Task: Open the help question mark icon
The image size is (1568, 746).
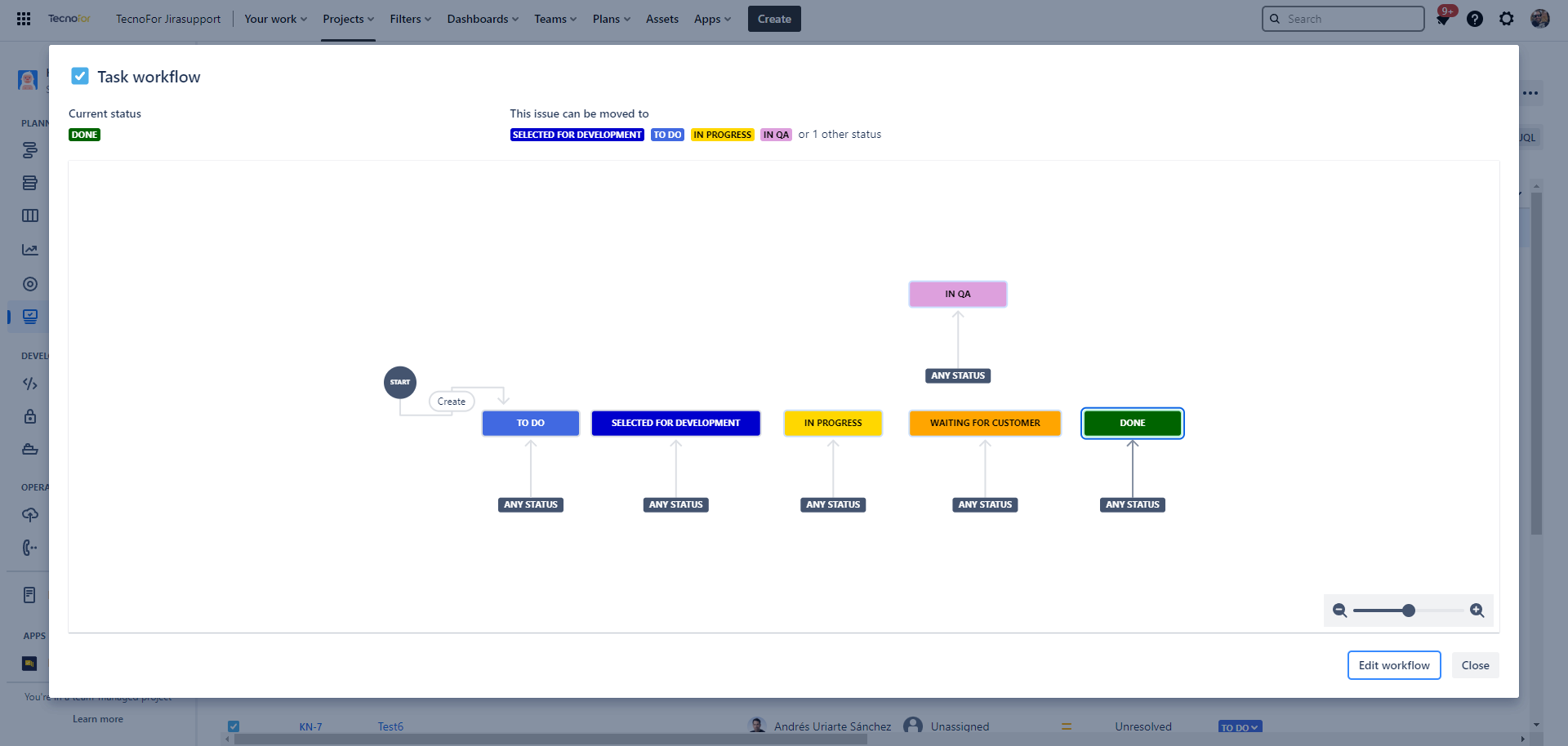Action: [1474, 19]
